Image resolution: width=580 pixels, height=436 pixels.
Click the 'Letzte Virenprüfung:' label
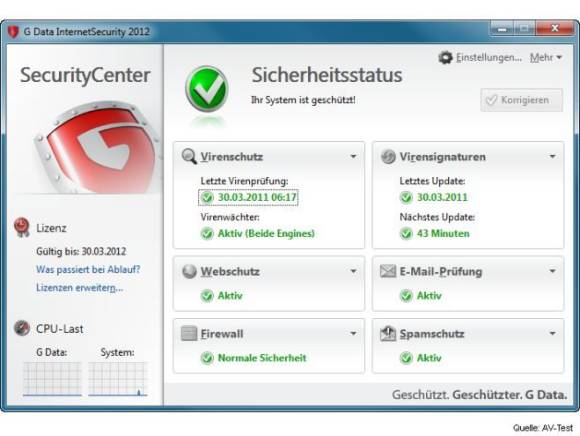coord(245,181)
